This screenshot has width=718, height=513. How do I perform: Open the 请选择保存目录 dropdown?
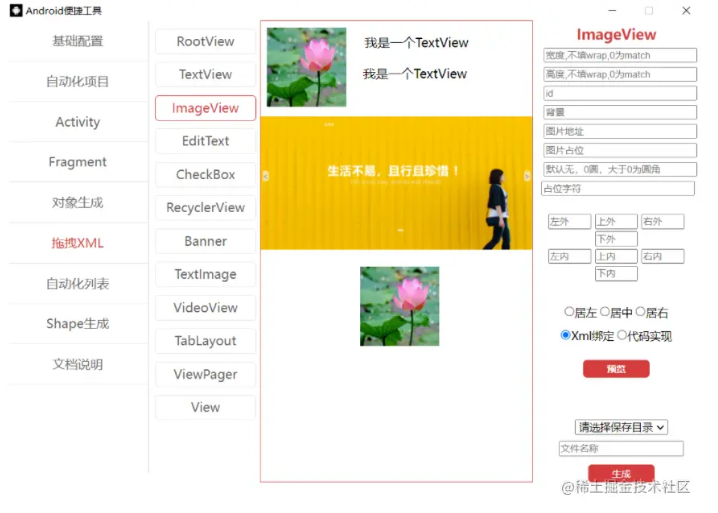(621, 427)
